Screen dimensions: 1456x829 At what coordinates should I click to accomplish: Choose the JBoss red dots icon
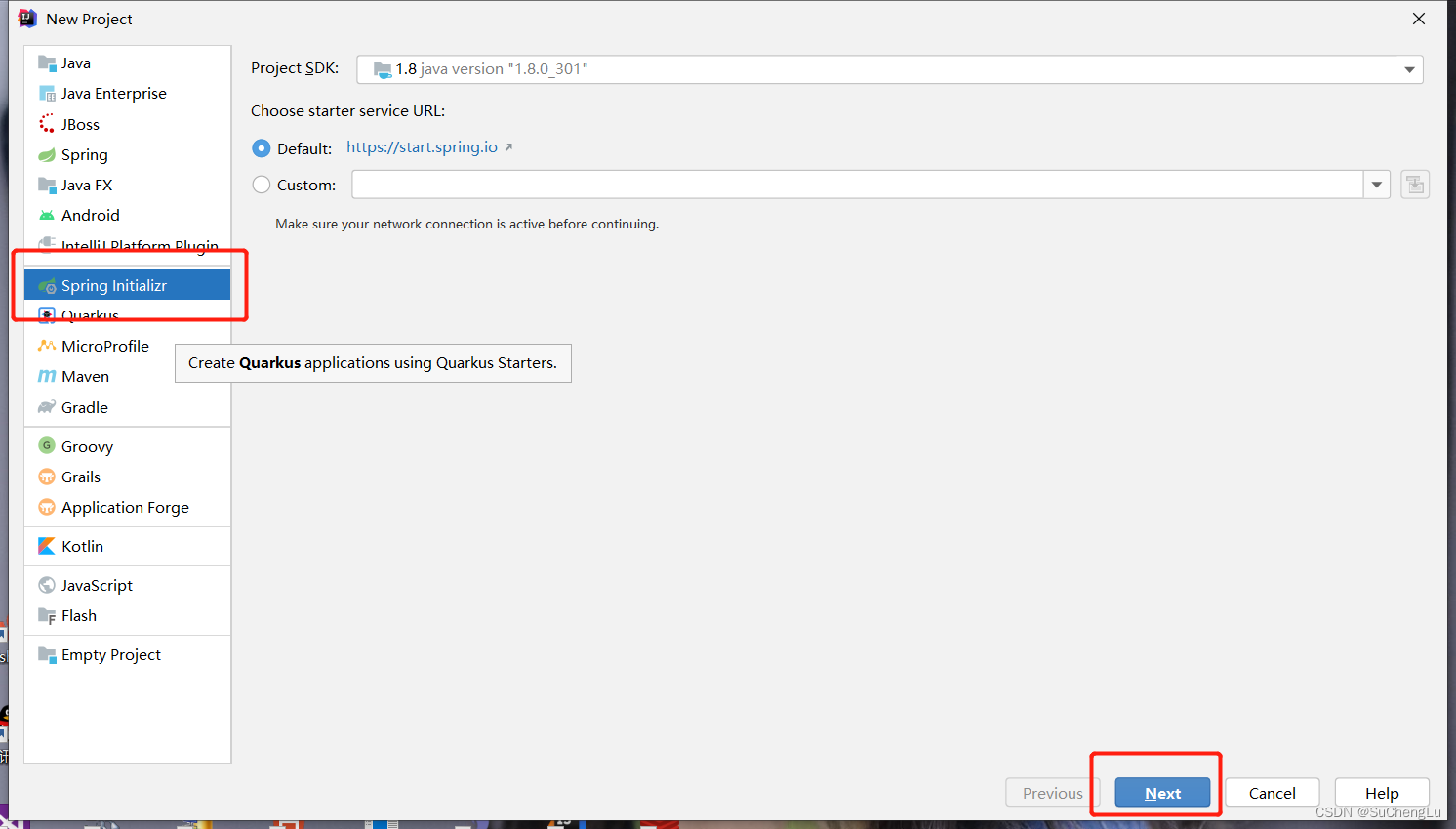[x=47, y=124]
